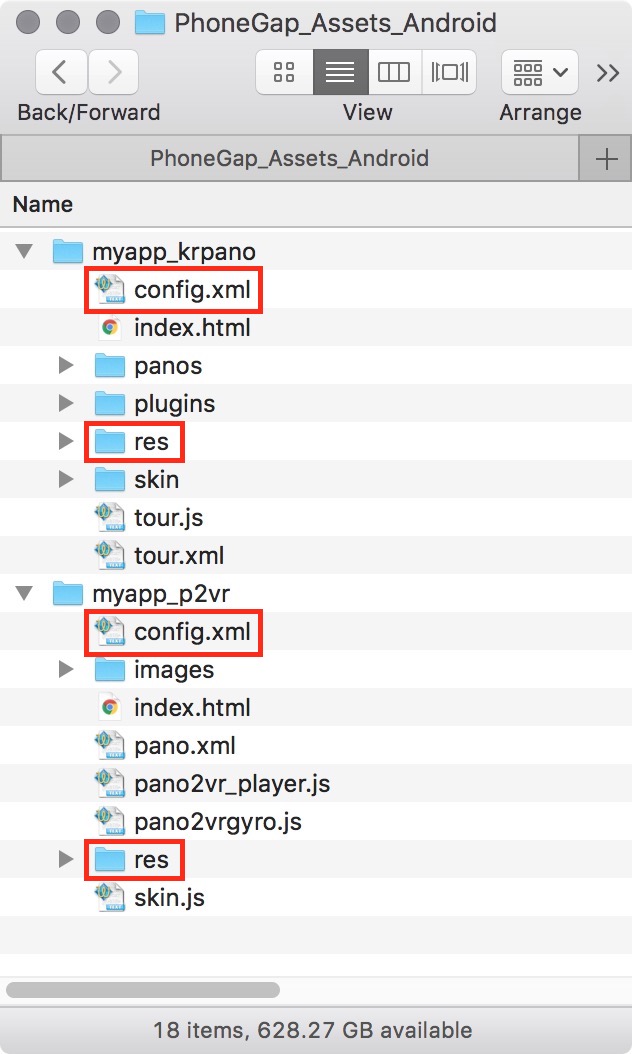Select the tour.js file icon
This screenshot has height=1054, width=632.
[x=110, y=518]
